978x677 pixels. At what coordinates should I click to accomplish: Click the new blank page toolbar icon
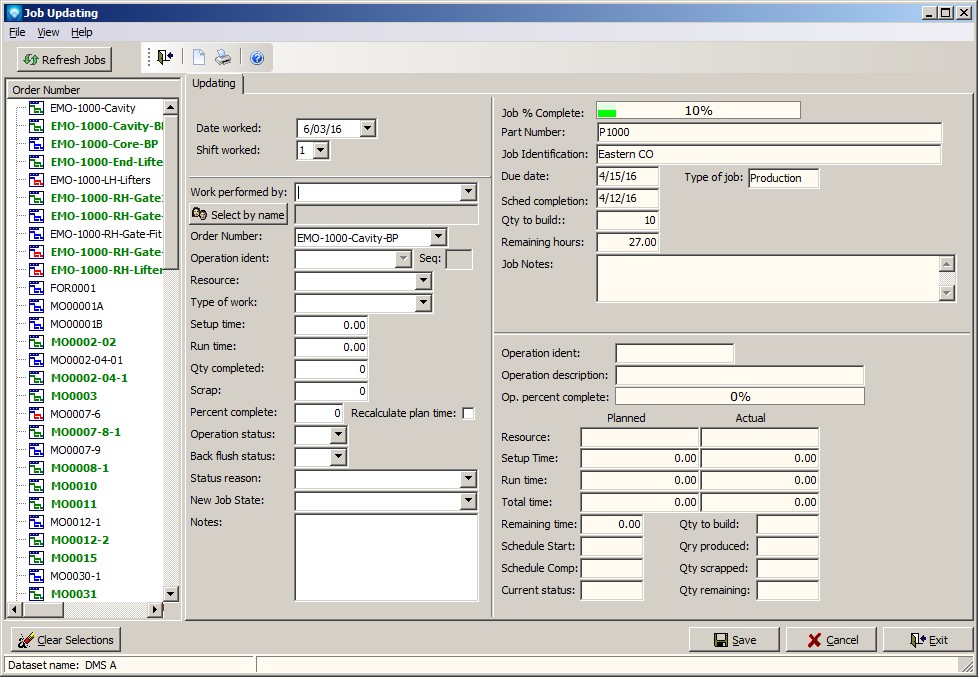pos(199,58)
